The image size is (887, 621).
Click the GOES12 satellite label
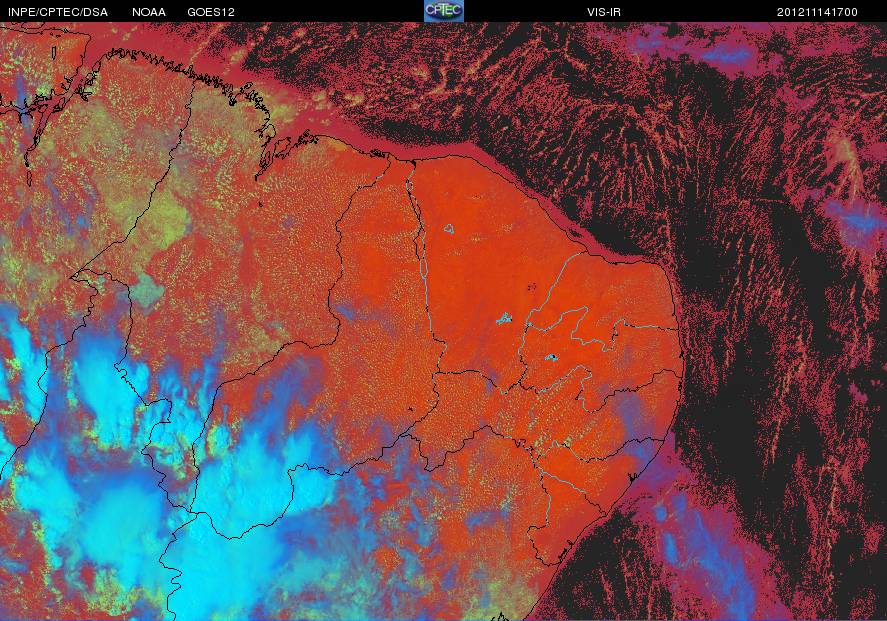tap(211, 12)
